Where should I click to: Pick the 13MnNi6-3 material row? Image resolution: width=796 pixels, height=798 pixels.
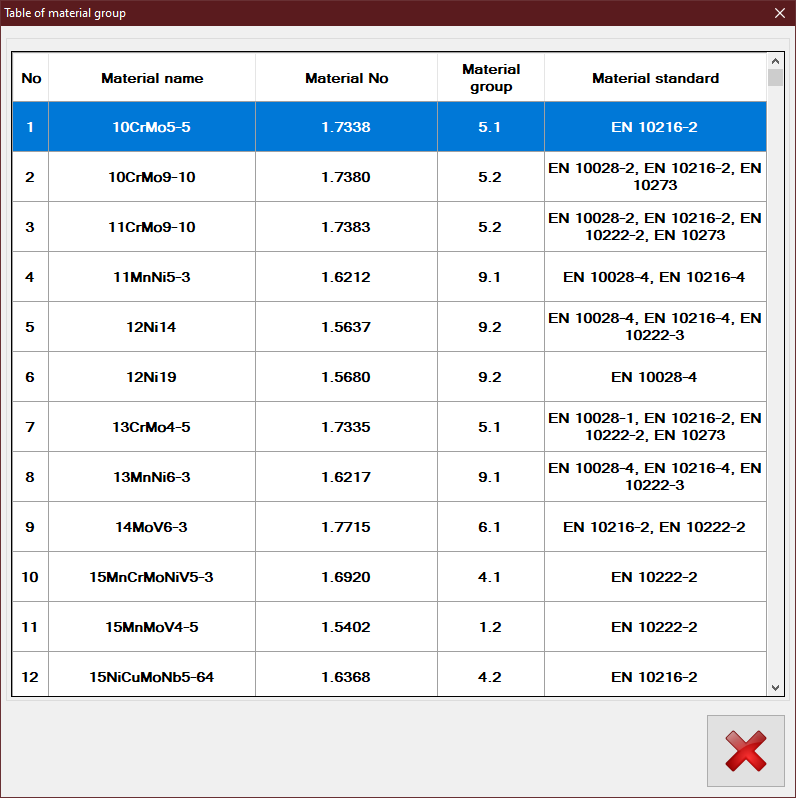152,477
